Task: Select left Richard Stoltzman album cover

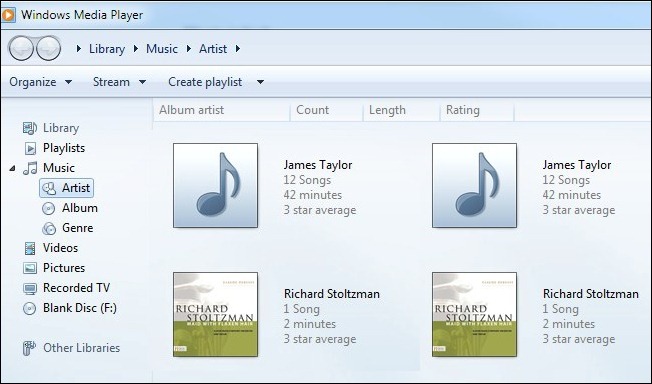Action: point(215,315)
